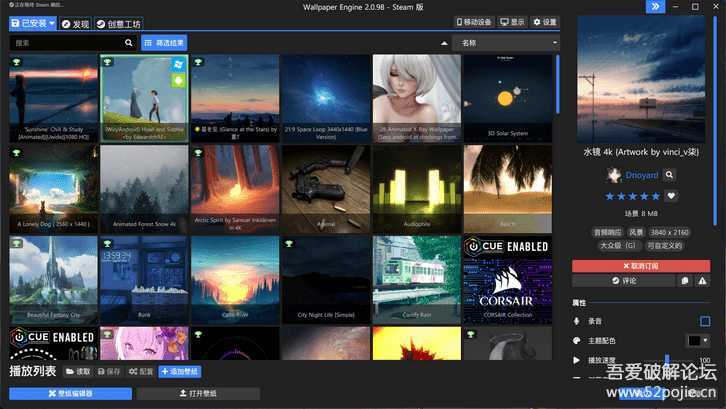
Task: Toggle the 录音 audio recording checkbox
Action: point(705,321)
